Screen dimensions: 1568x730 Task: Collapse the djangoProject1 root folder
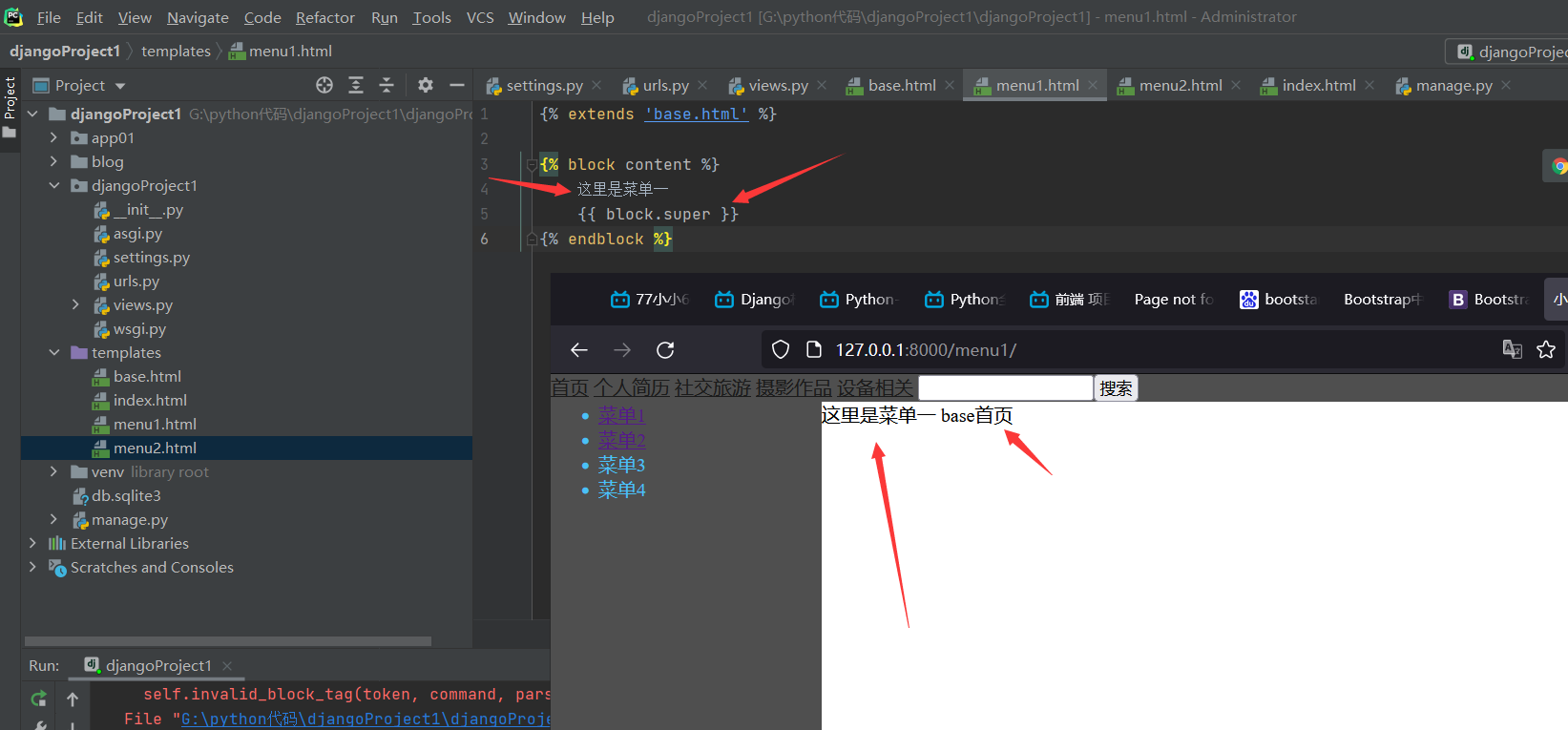(32, 114)
